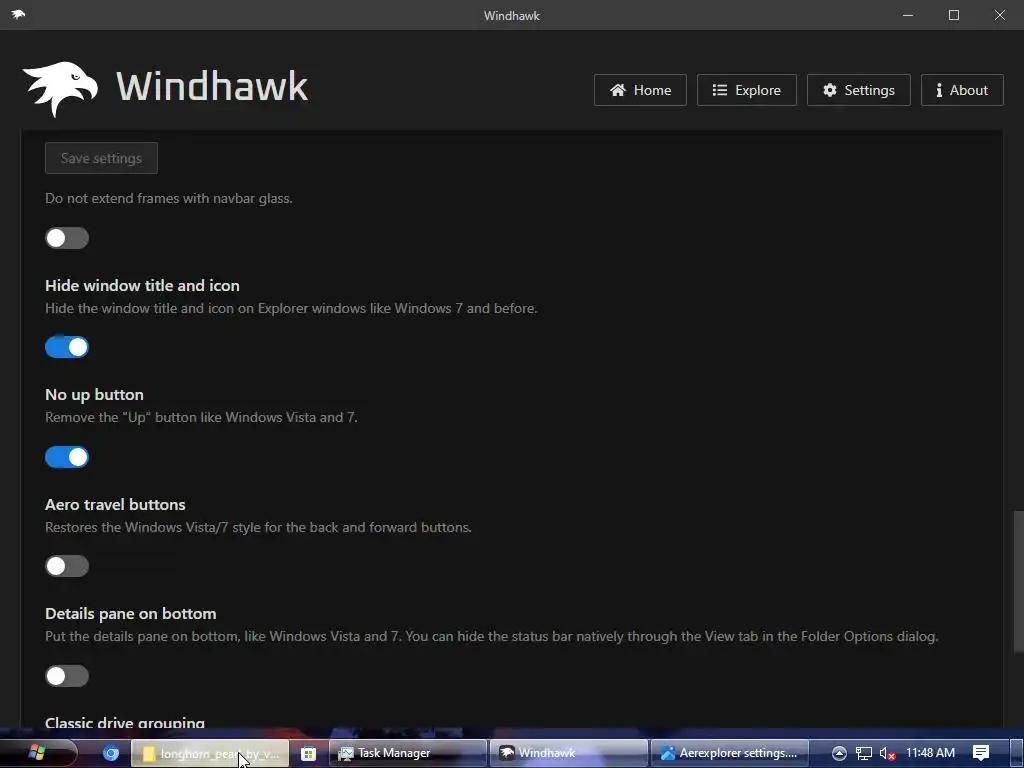The width and height of the screenshot is (1024, 768).
Task: Open the clock showing 11:48 AM
Action: (x=930, y=753)
